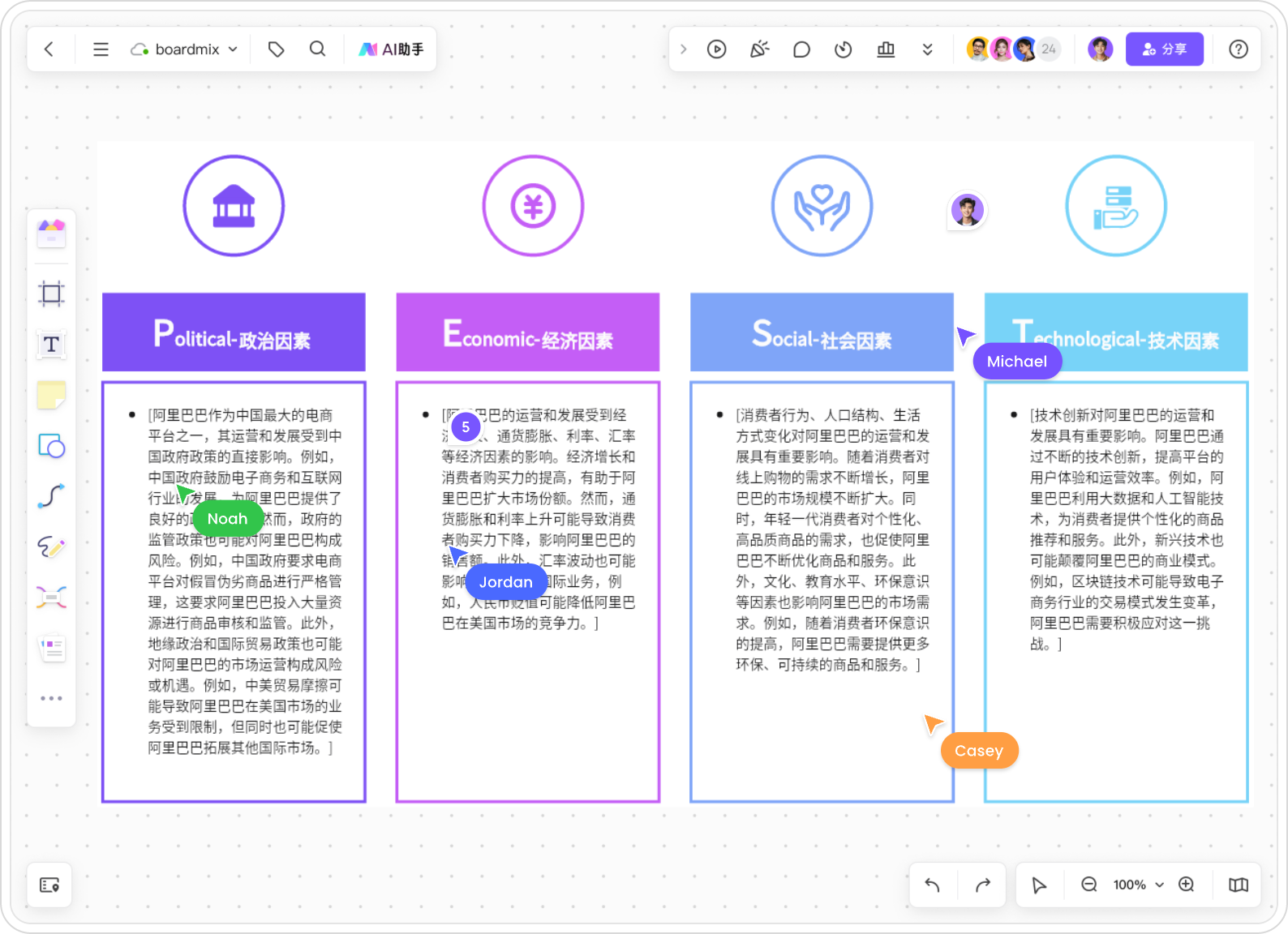Expand more tools with the double chevron
The height and width of the screenshot is (934, 1288).
point(928,49)
